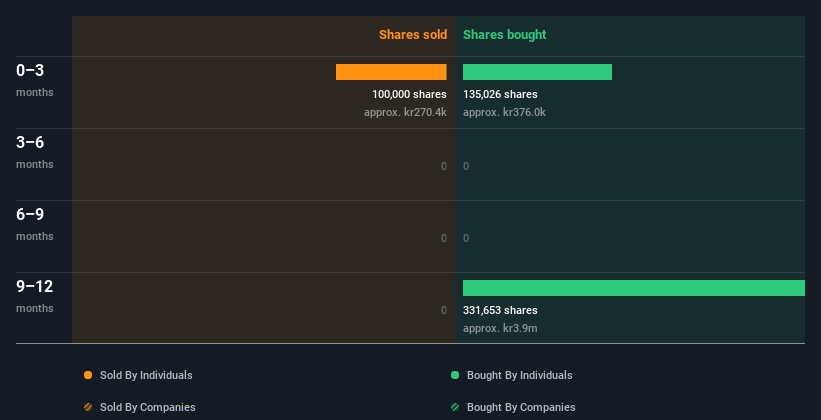Click the 100,000 shares value
This screenshot has width=821, height=420.
tap(409, 94)
